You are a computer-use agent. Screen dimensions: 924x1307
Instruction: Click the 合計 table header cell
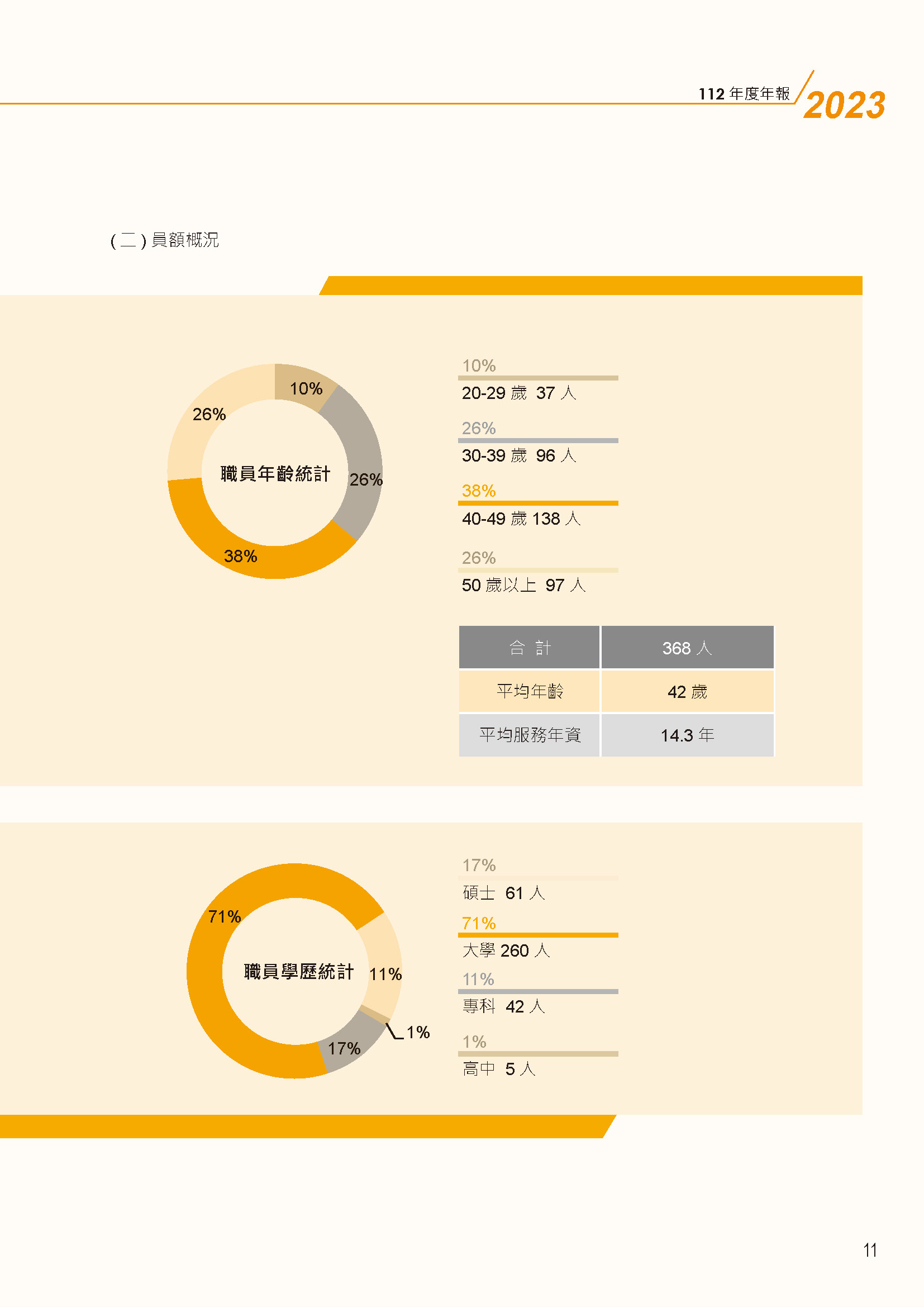[529, 647]
